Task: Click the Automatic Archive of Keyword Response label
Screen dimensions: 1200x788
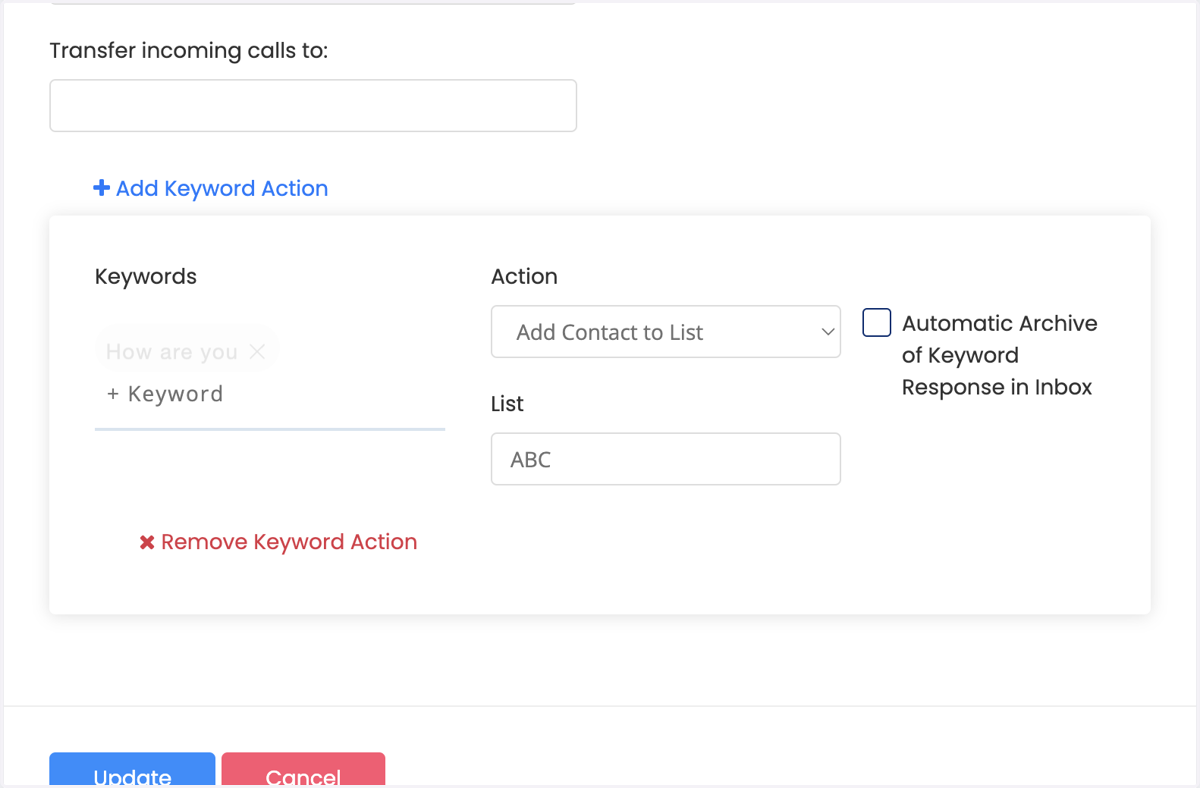Action: coord(999,355)
